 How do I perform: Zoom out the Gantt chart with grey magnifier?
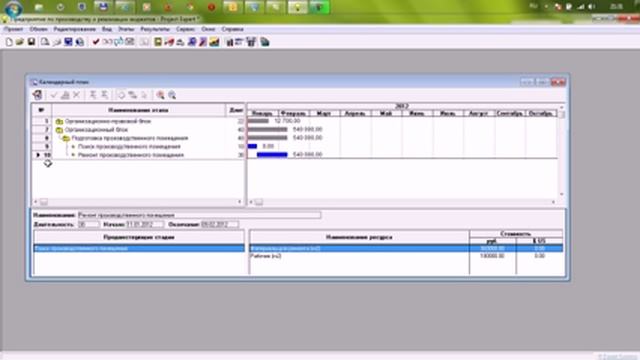[x=172, y=95]
